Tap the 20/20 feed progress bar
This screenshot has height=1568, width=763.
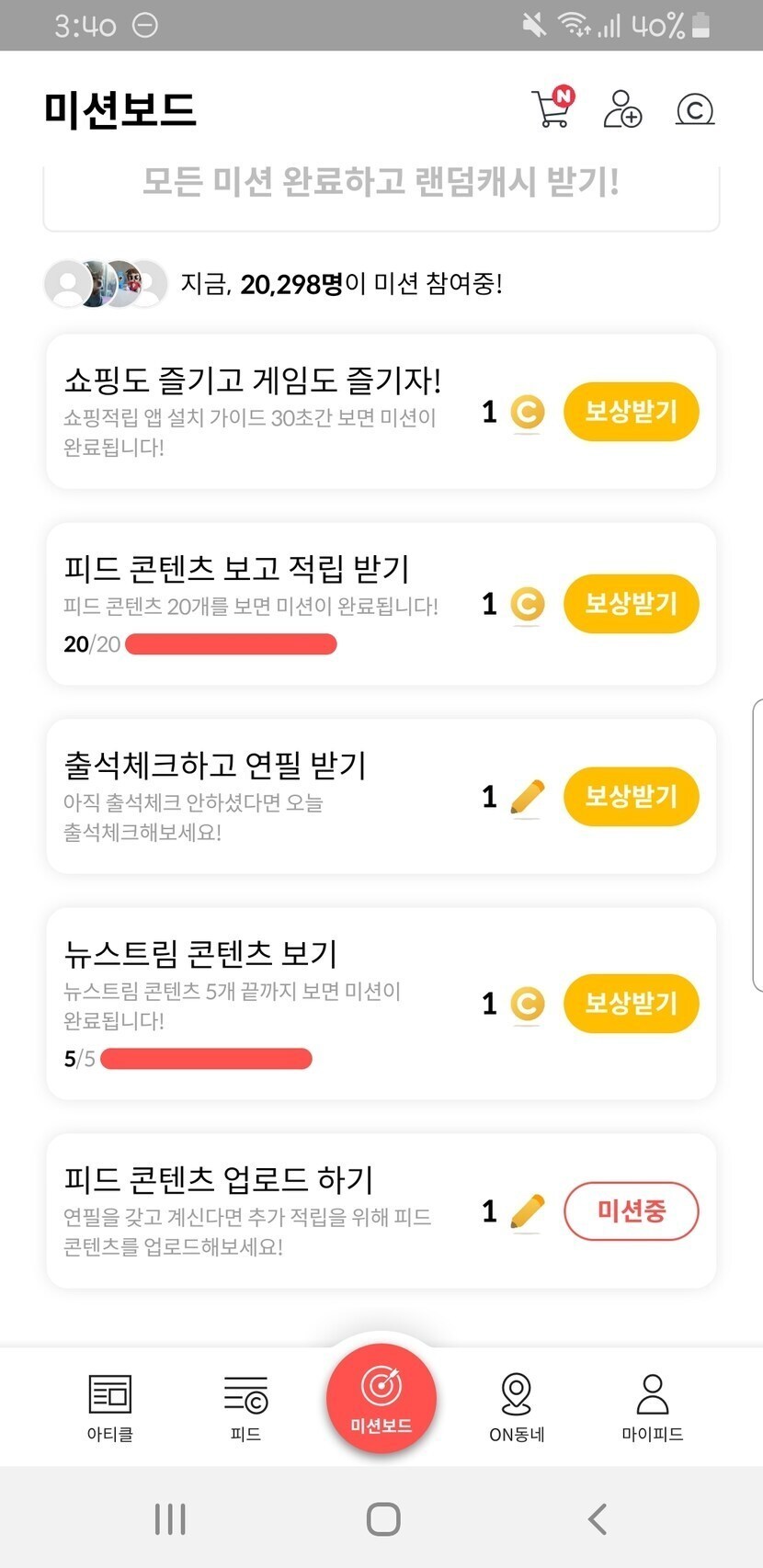pos(231,644)
